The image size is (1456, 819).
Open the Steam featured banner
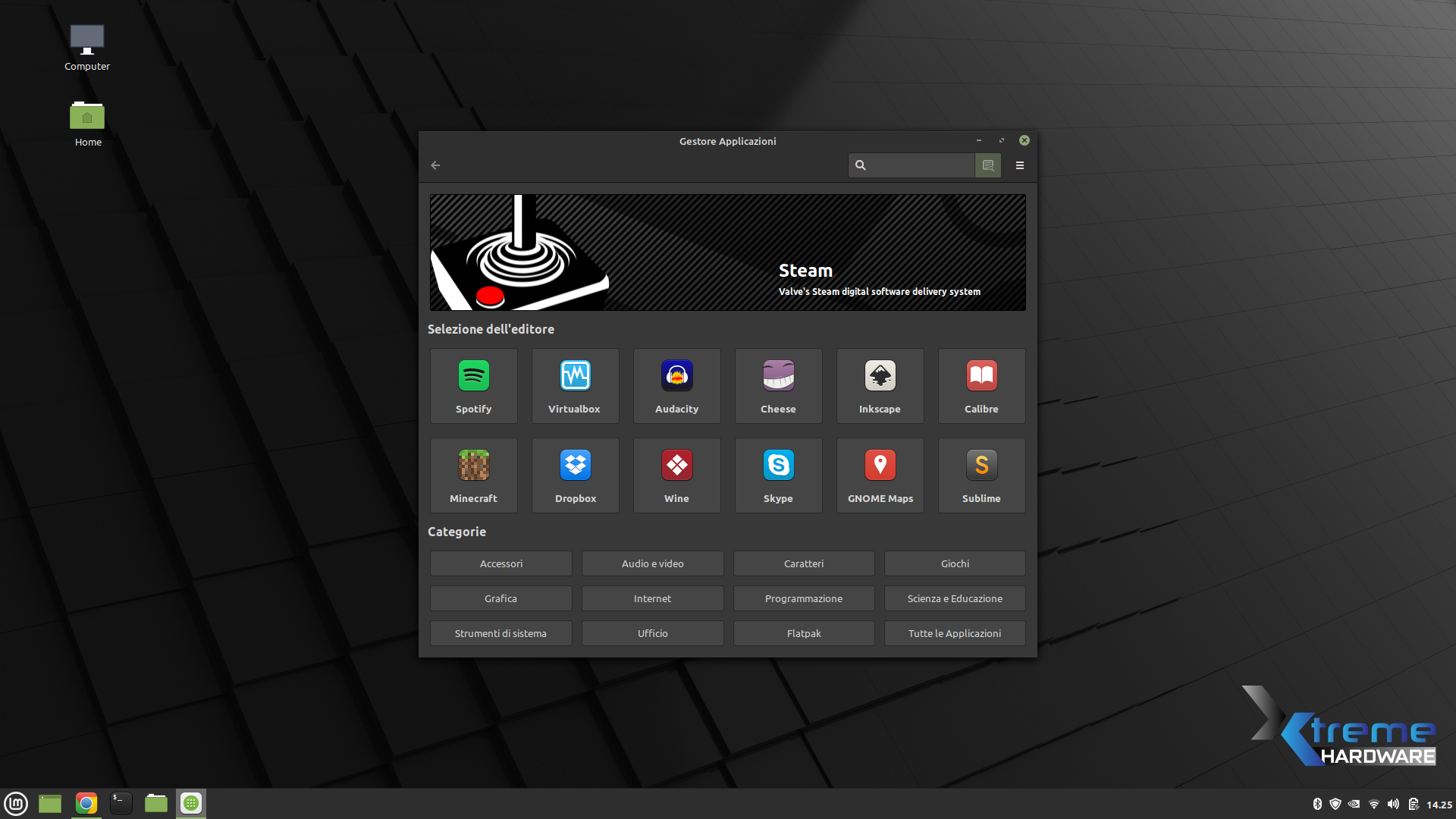pyautogui.click(x=727, y=253)
